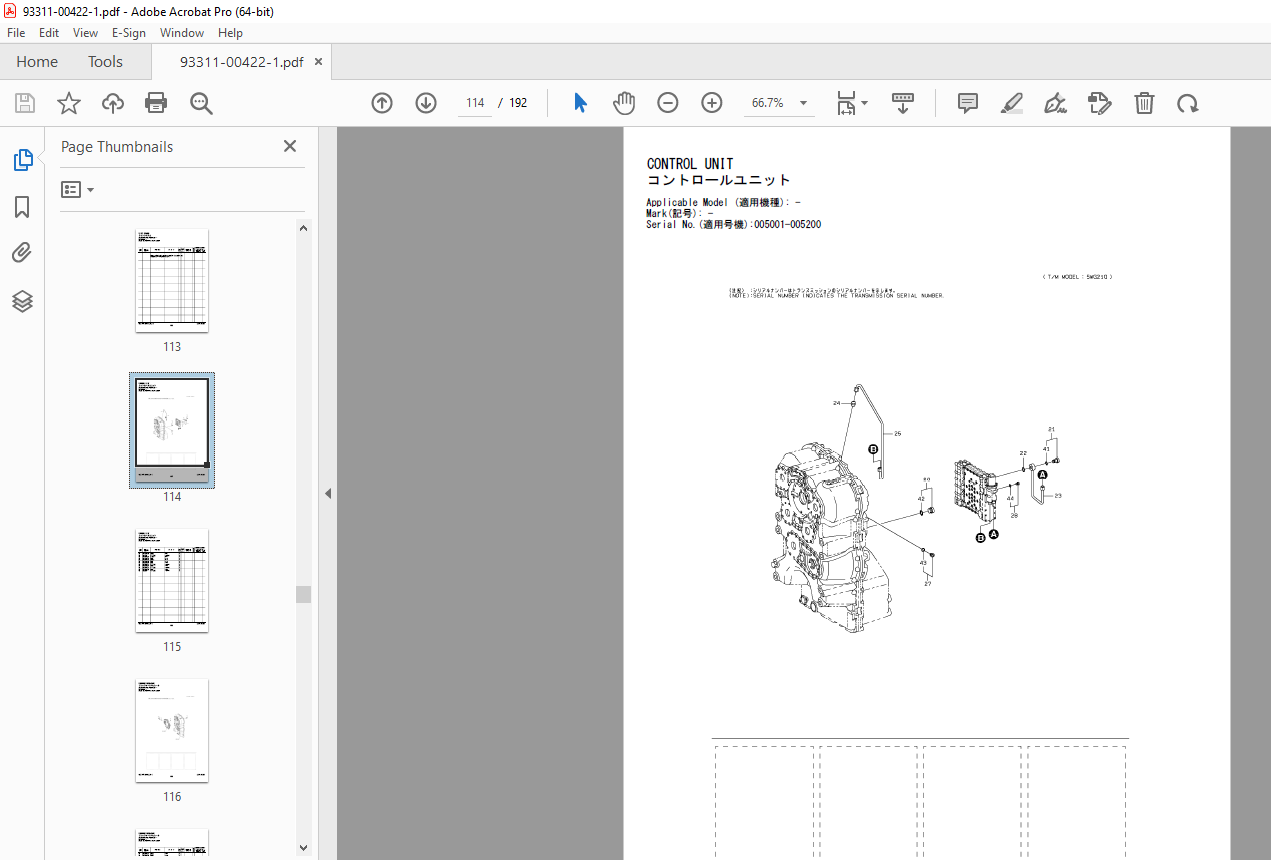
Task: Select the page 114 thumbnail
Action: coord(172,430)
